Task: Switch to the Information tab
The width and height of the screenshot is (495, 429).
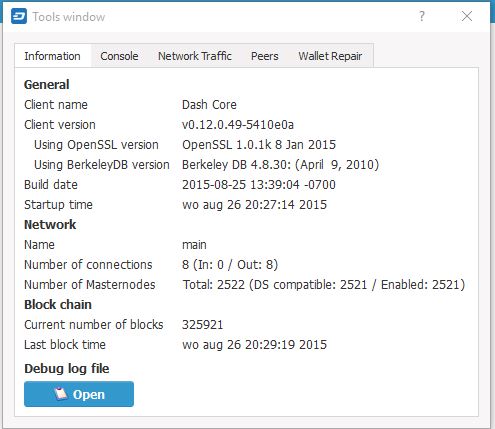Action: click(53, 56)
